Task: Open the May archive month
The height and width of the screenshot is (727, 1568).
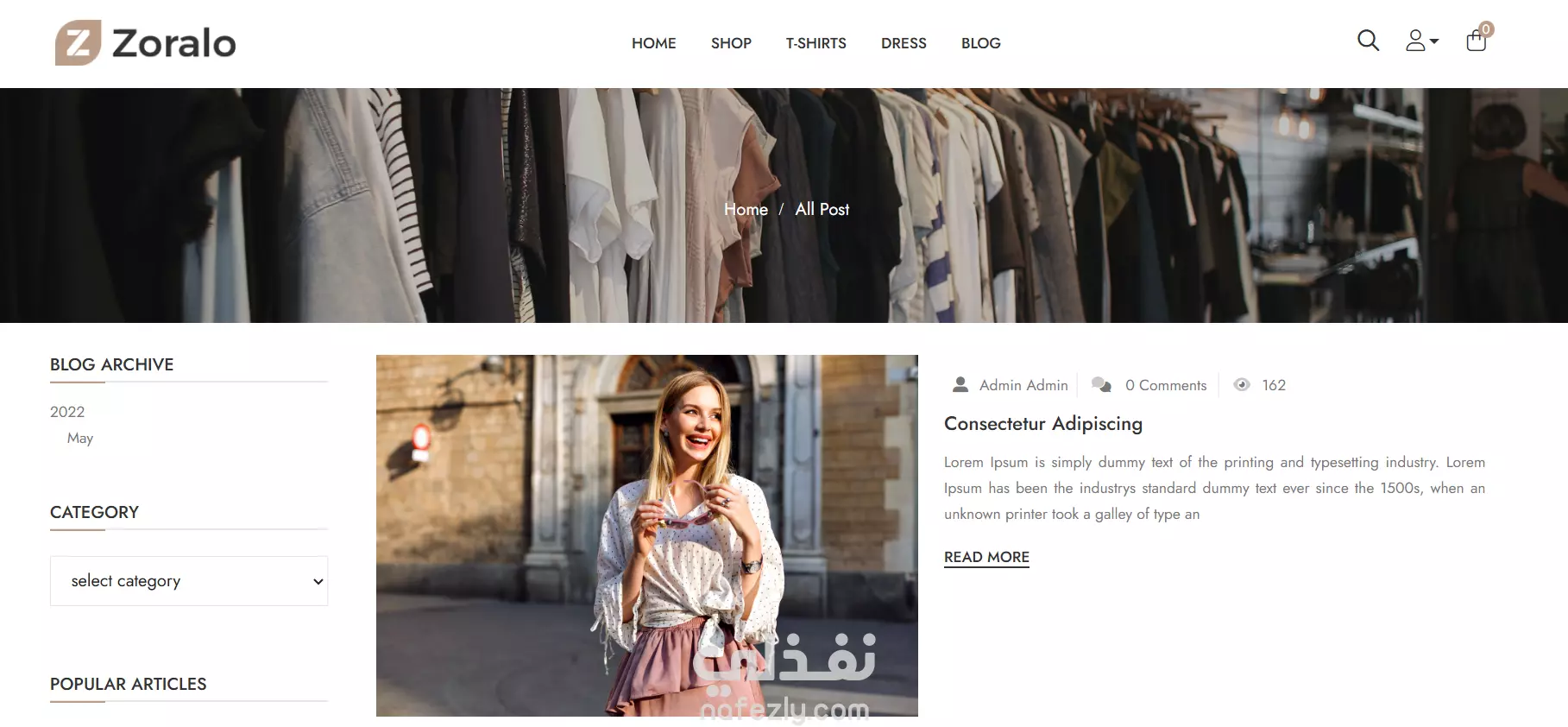Action: click(x=80, y=438)
